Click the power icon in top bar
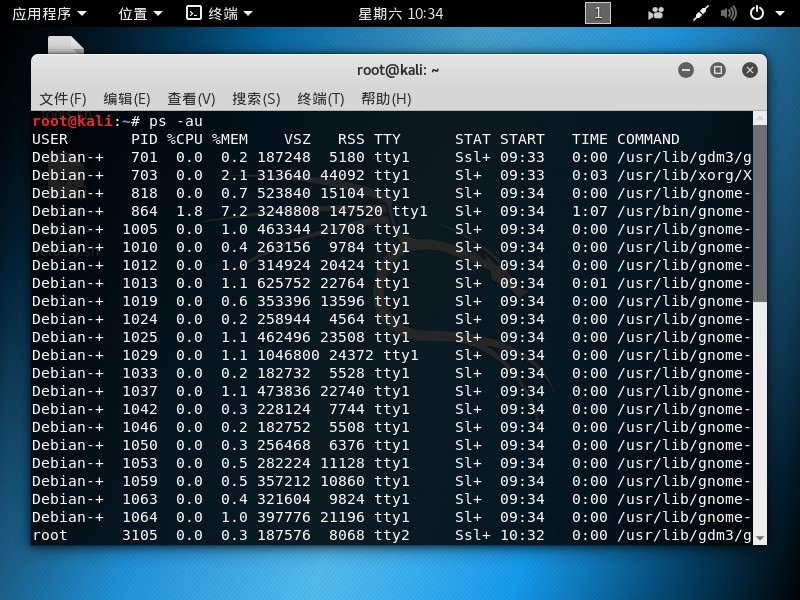The height and width of the screenshot is (600, 800). [757, 13]
